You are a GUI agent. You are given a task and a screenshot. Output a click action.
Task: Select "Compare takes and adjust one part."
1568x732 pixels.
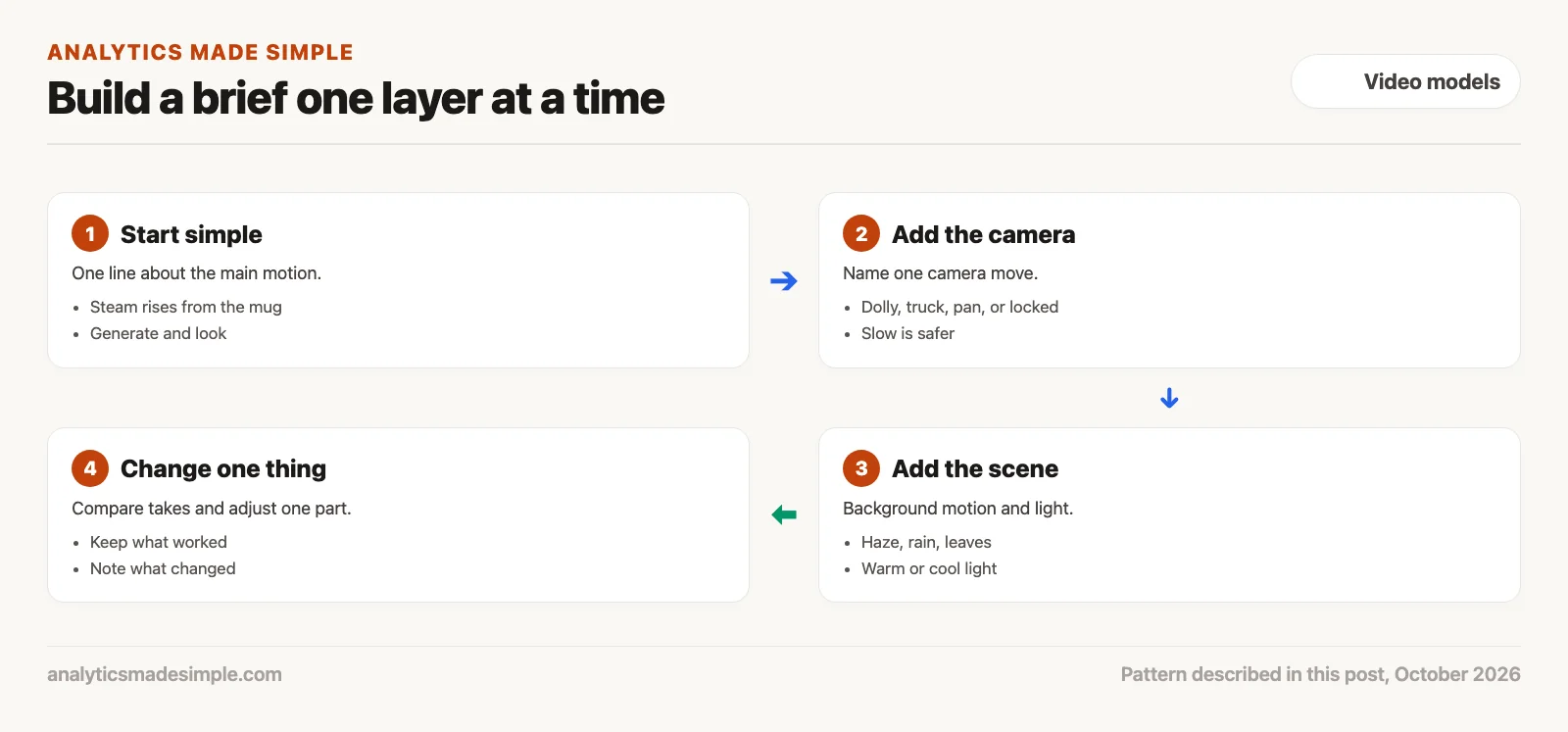tap(211, 509)
